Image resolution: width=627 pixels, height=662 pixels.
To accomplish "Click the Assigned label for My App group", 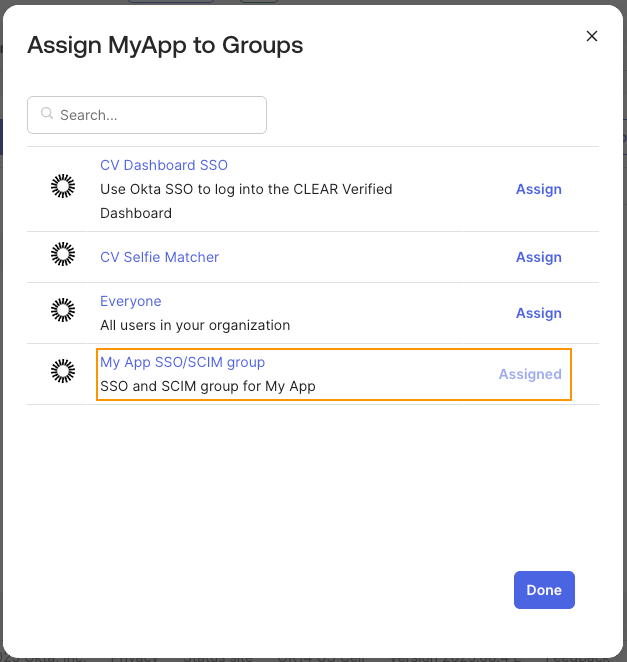I will [x=530, y=374].
